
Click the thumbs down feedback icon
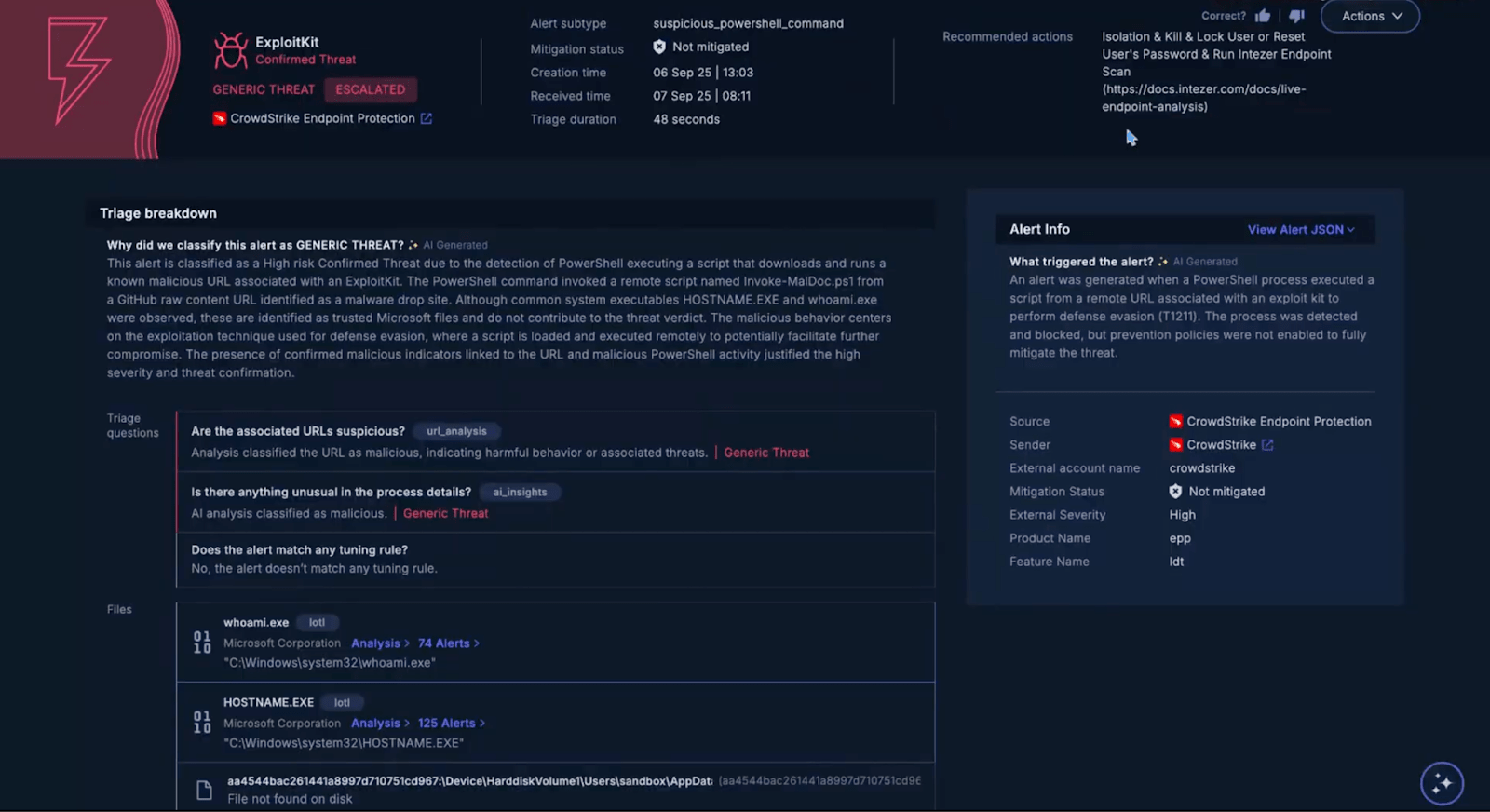[x=1296, y=16]
